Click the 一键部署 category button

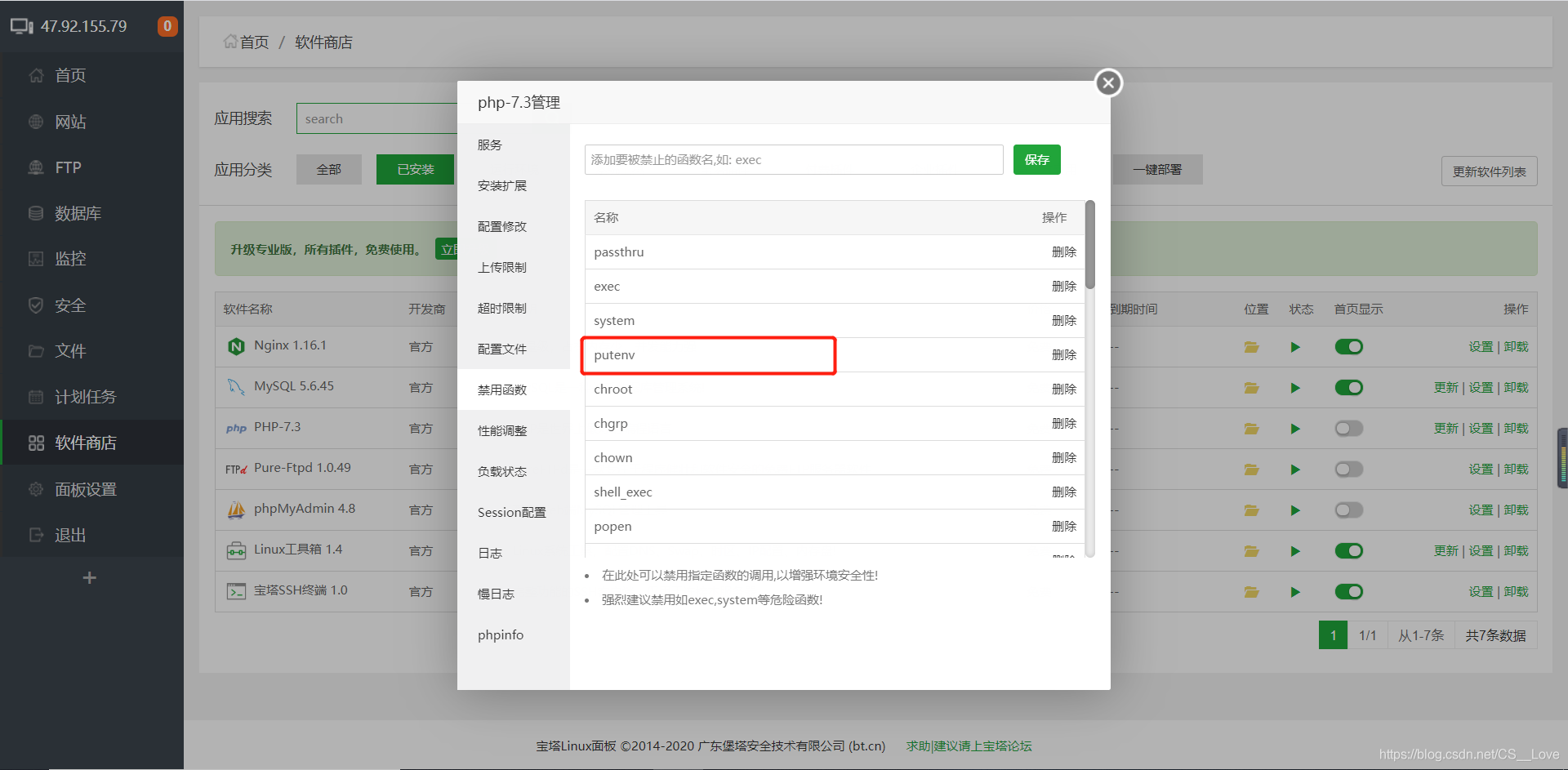[1157, 170]
